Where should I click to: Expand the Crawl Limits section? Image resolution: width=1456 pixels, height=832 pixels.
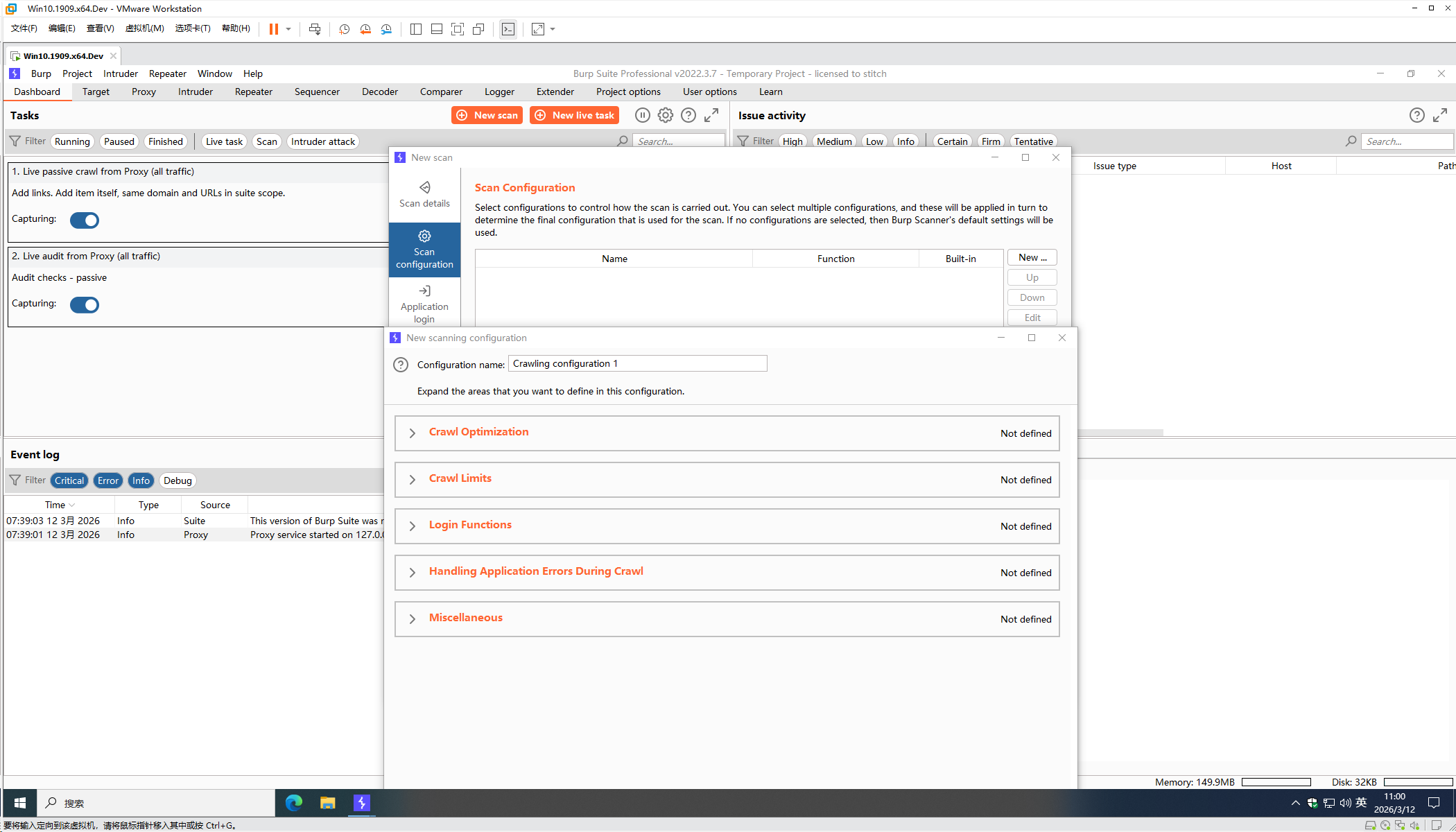point(413,480)
